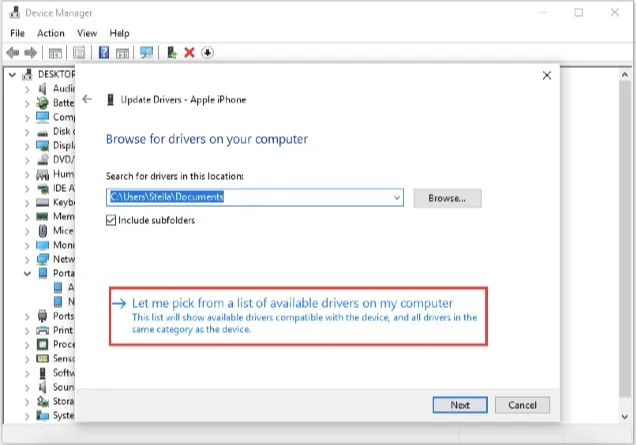Maximize the Device Manager window
Image resolution: width=636 pixels, height=445 pixels.
click(x=579, y=13)
